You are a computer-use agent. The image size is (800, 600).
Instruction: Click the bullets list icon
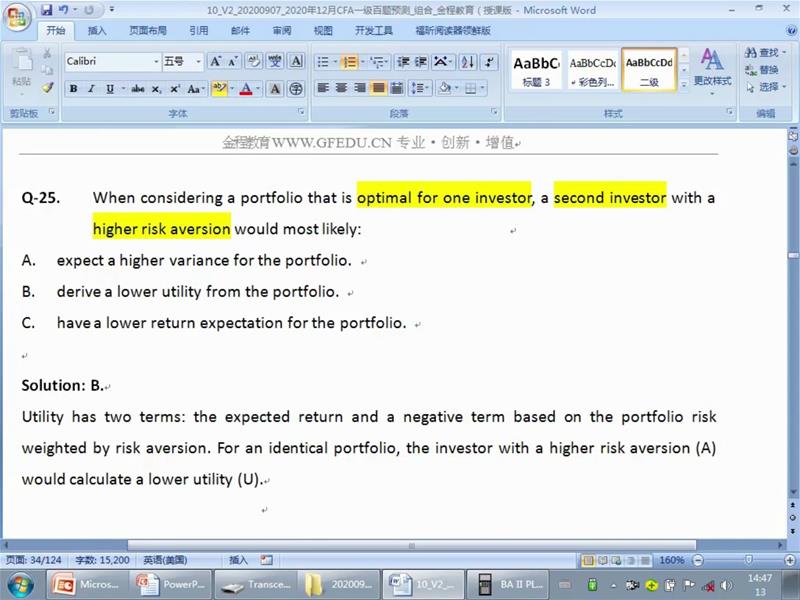tap(323, 62)
